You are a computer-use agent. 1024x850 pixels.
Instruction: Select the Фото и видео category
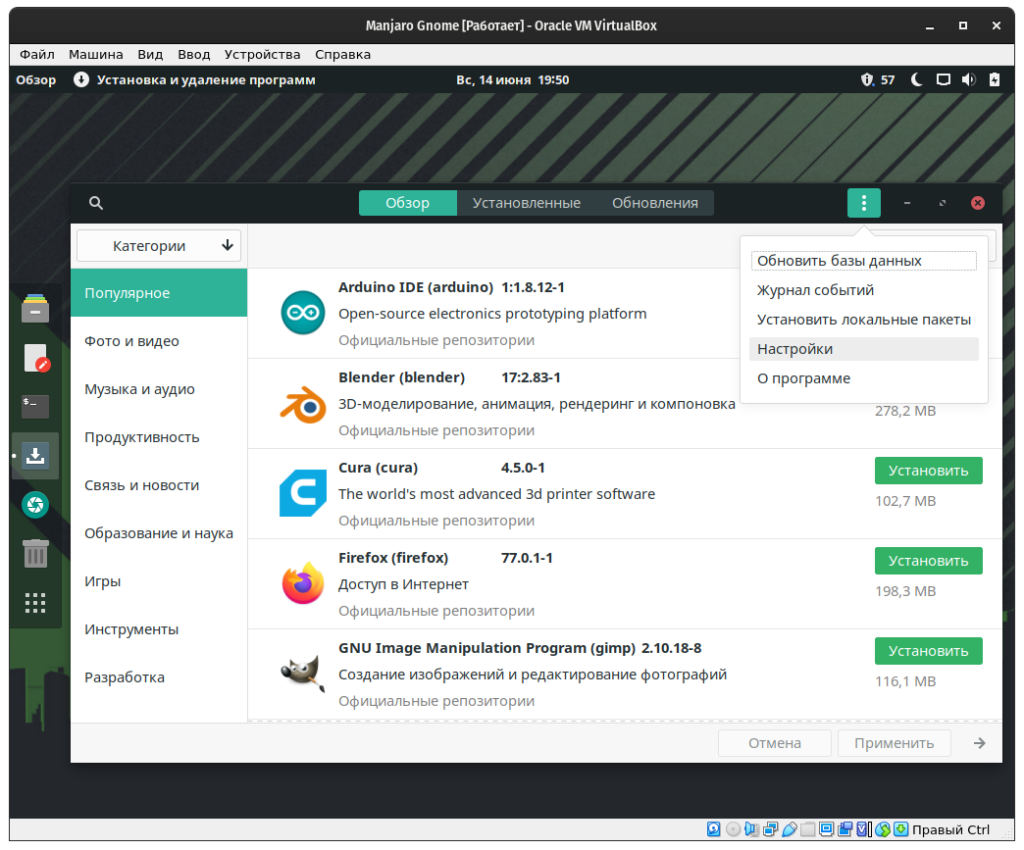click(159, 341)
